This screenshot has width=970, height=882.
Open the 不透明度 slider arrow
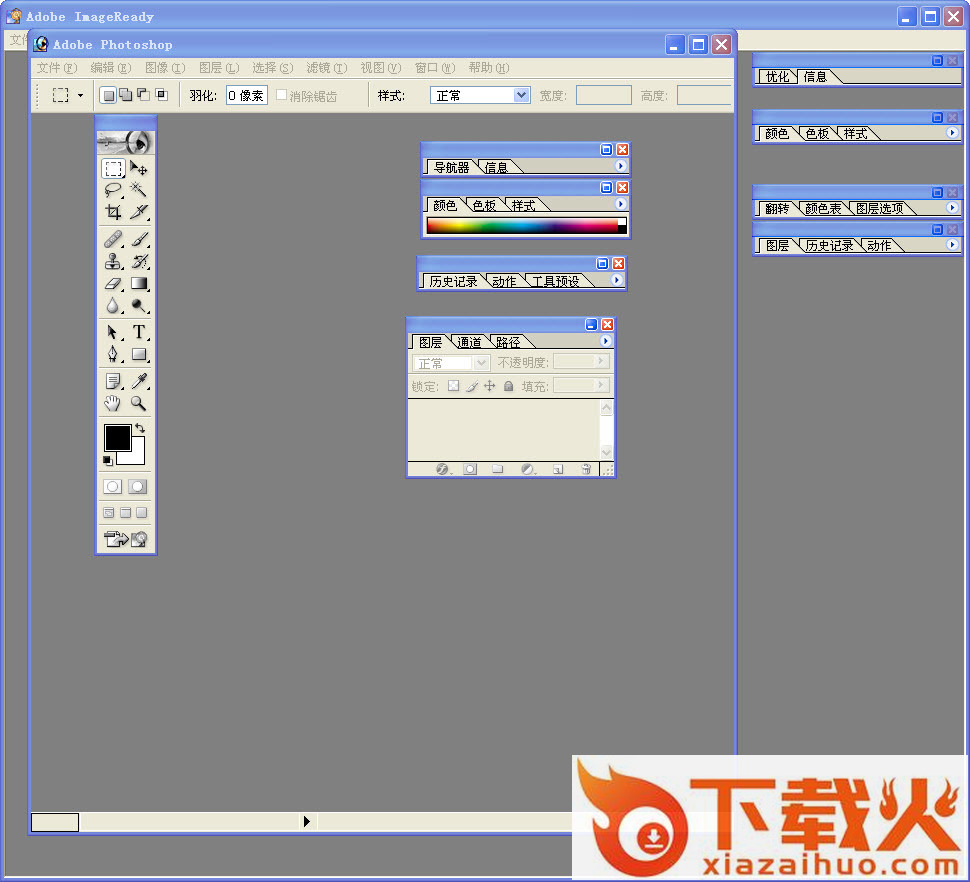click(x=600, y=361)
